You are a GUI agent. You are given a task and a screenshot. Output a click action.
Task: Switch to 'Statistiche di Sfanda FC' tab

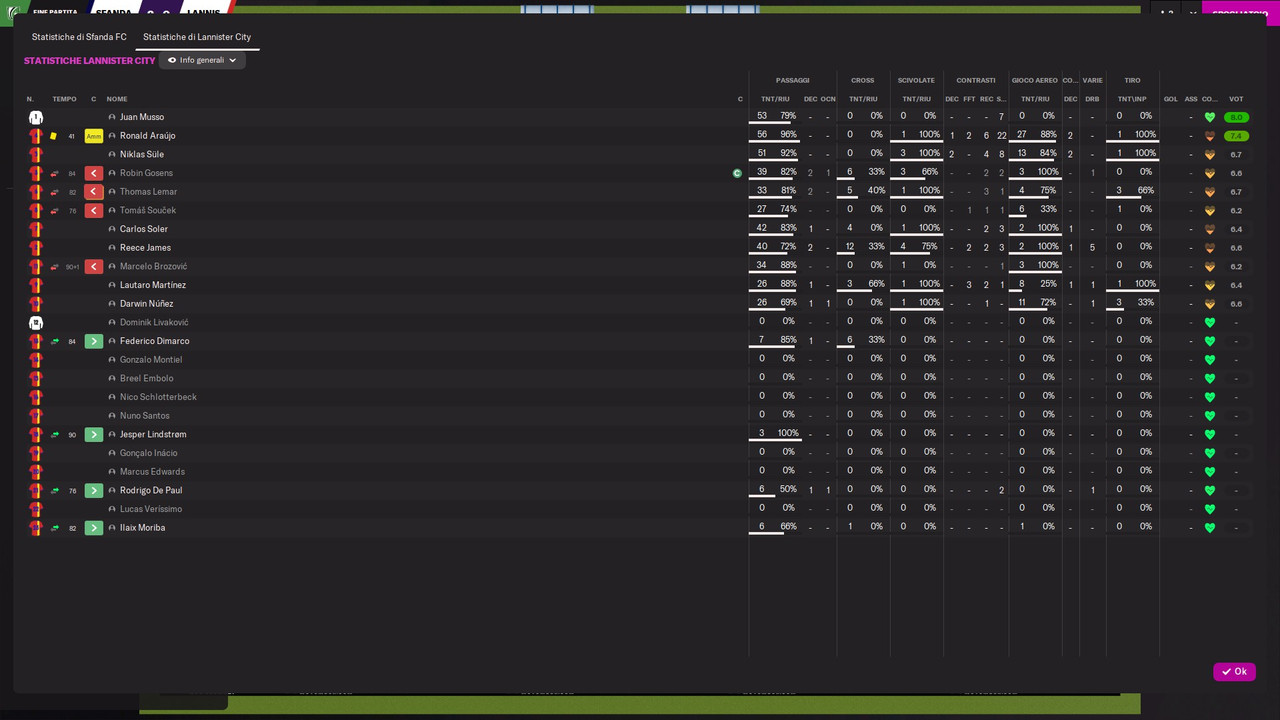click(79, 37)
